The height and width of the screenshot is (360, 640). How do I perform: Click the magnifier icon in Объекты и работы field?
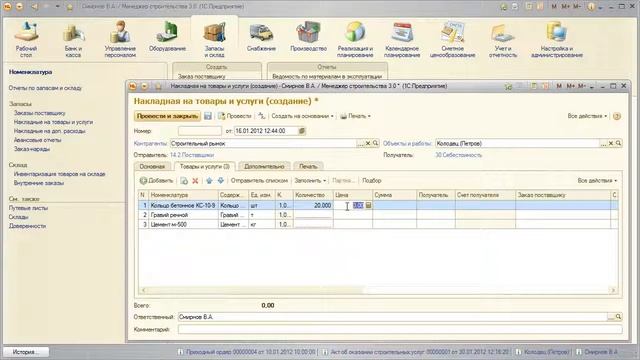coord(618,143)
